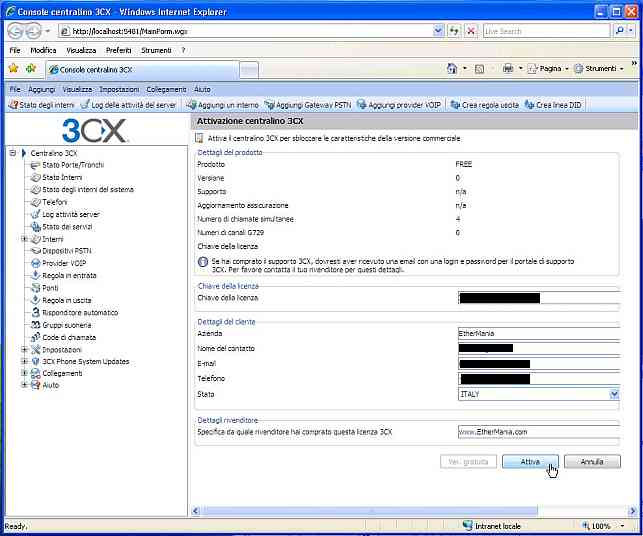The width and height of the screenshot is (643, 536).
Task: Click the Favorites star icon
Action: (x=14, y=68)
